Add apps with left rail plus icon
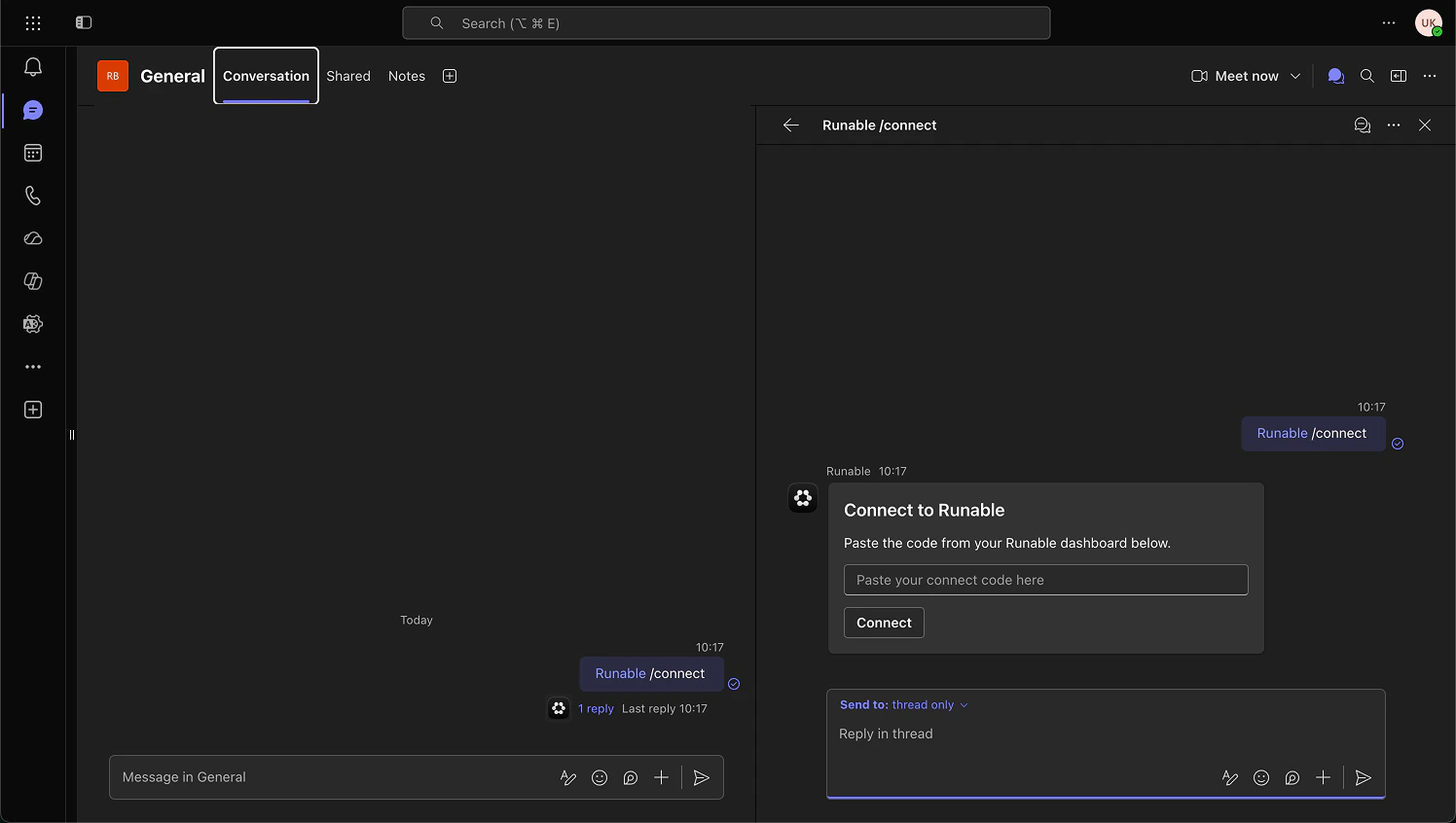Image resolution: width=1456 pixels, height=823 pixels. coord(33,410)
